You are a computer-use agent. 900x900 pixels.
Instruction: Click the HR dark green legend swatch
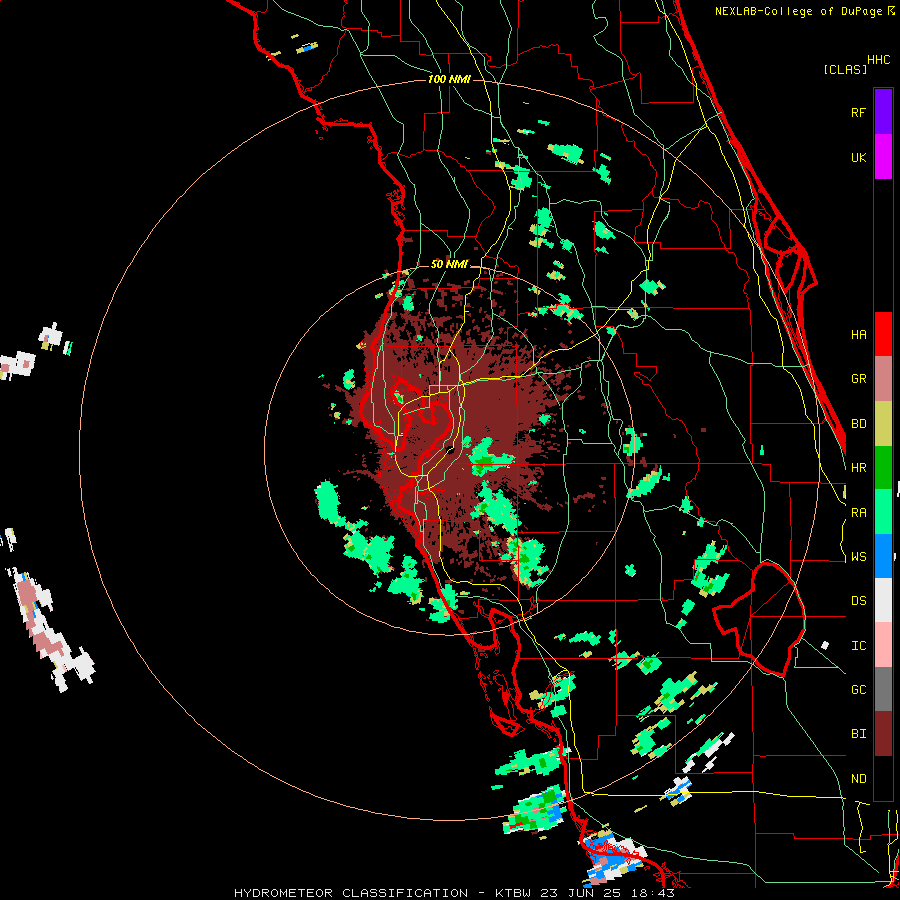[x=883, y=468]
